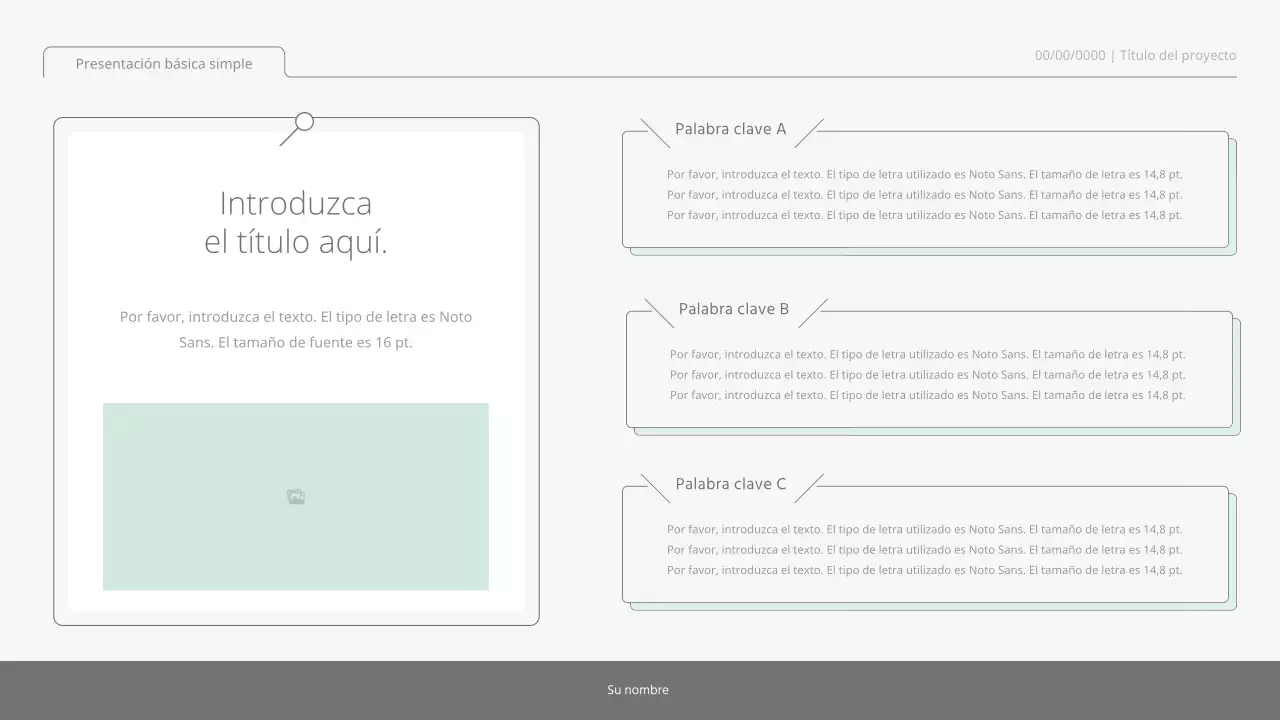Click the slash mark left of Palabra clave B
1280x720 pixels.
pyautogui.click(x=659, y=313)
